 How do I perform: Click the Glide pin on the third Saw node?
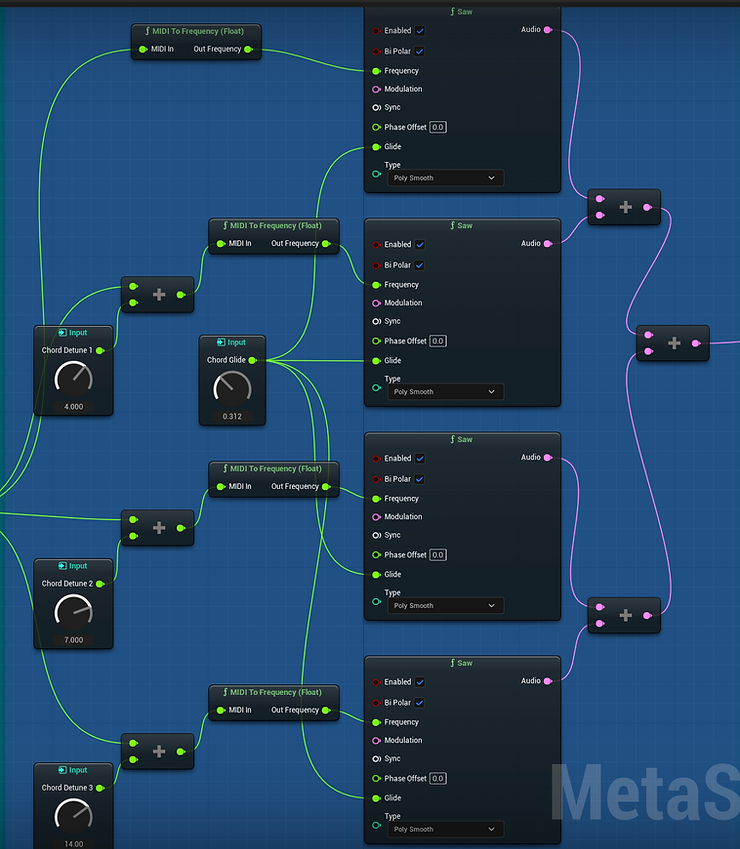point(376,574)
